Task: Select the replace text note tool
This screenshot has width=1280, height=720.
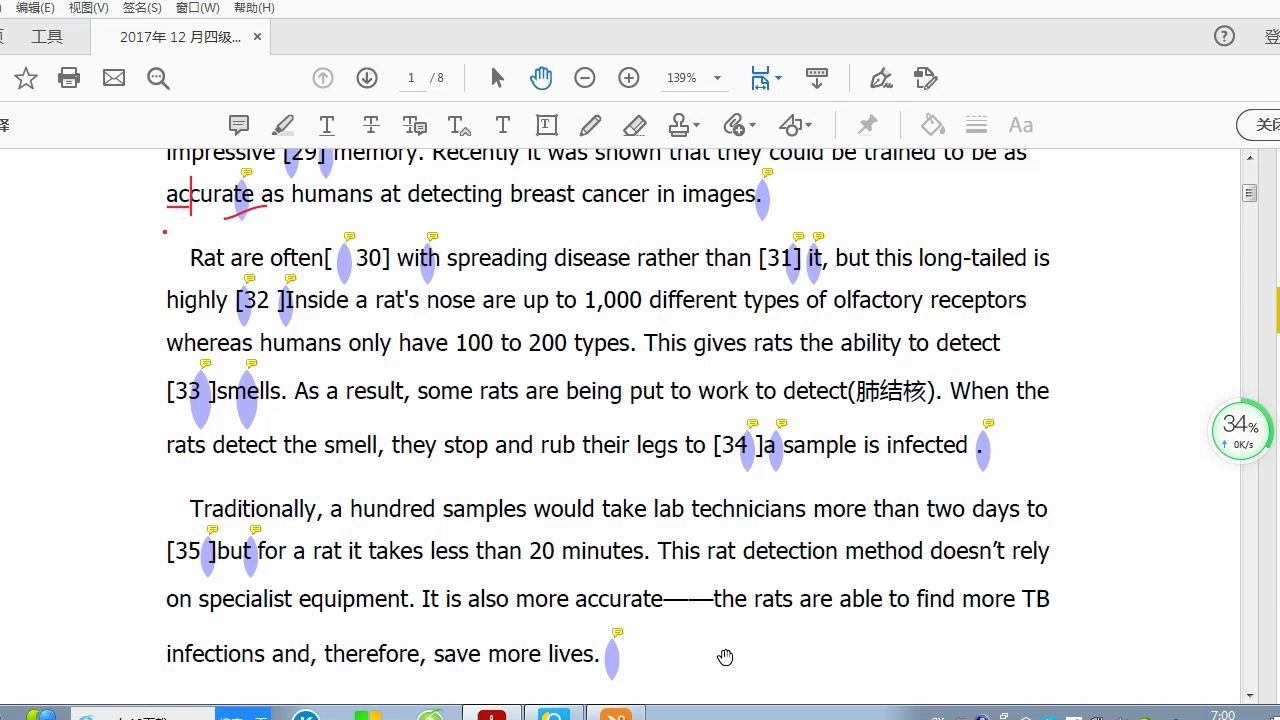Action: [x=415, y=125]
